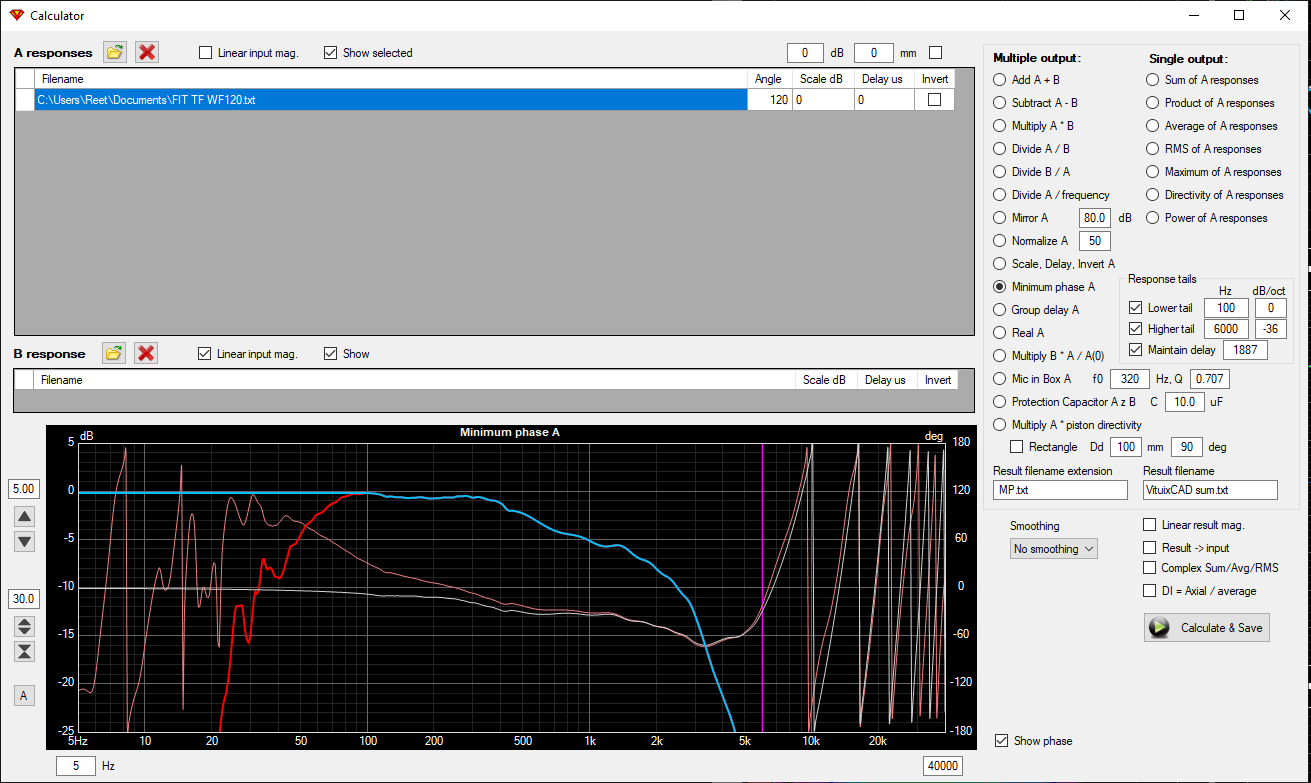This screenshot has height=783, width=1311.
Task: Enable Linear result mag.
Action: click(x=1150, y=525)
